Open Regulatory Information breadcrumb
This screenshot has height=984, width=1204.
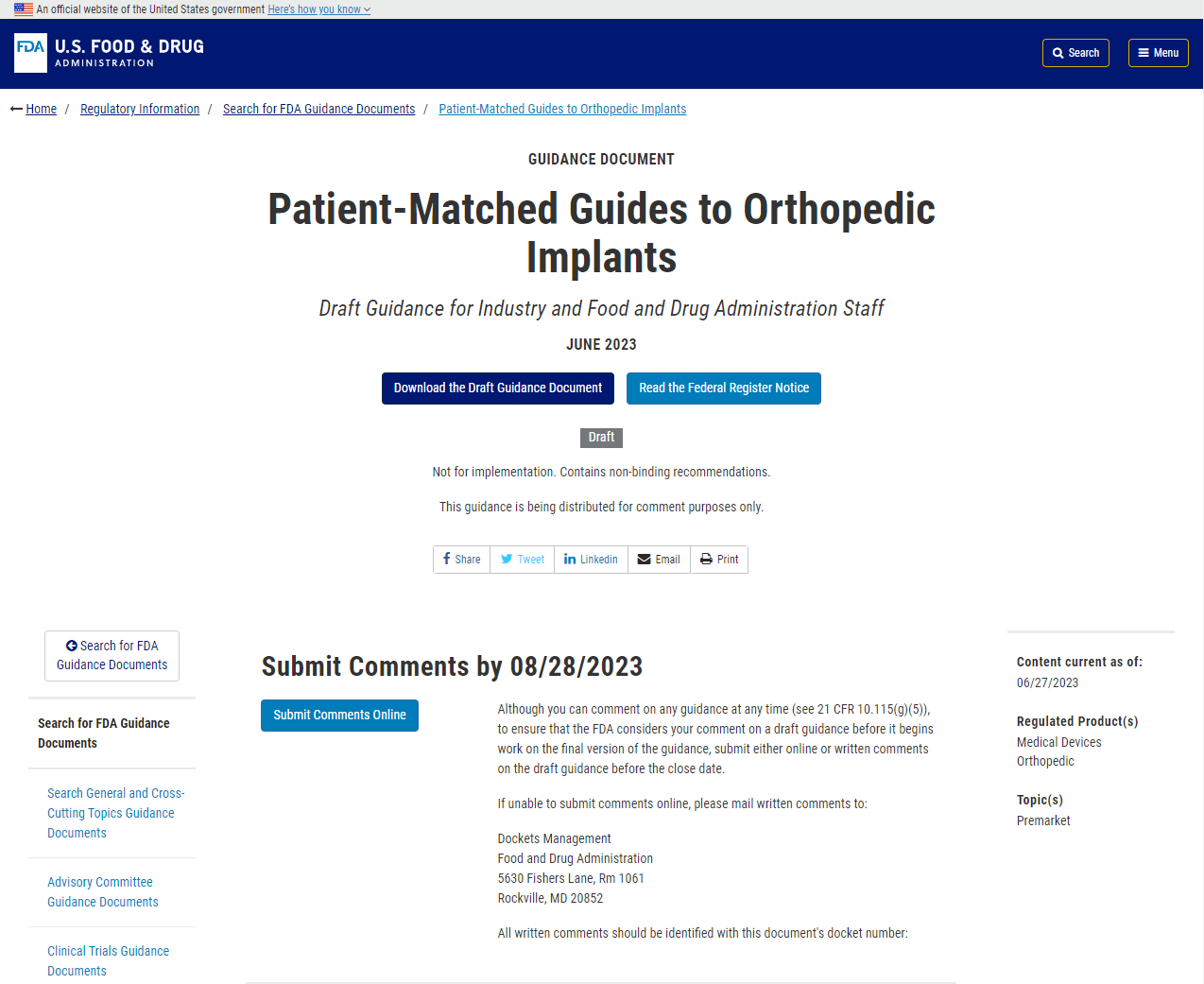(140, 109)
